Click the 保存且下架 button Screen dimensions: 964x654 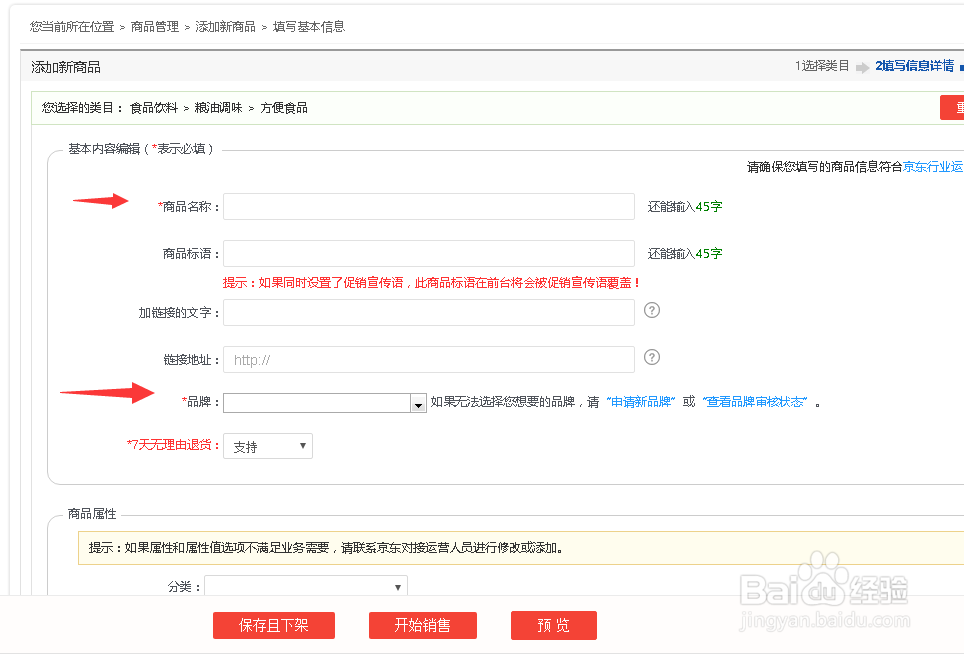tap(273, 625)
